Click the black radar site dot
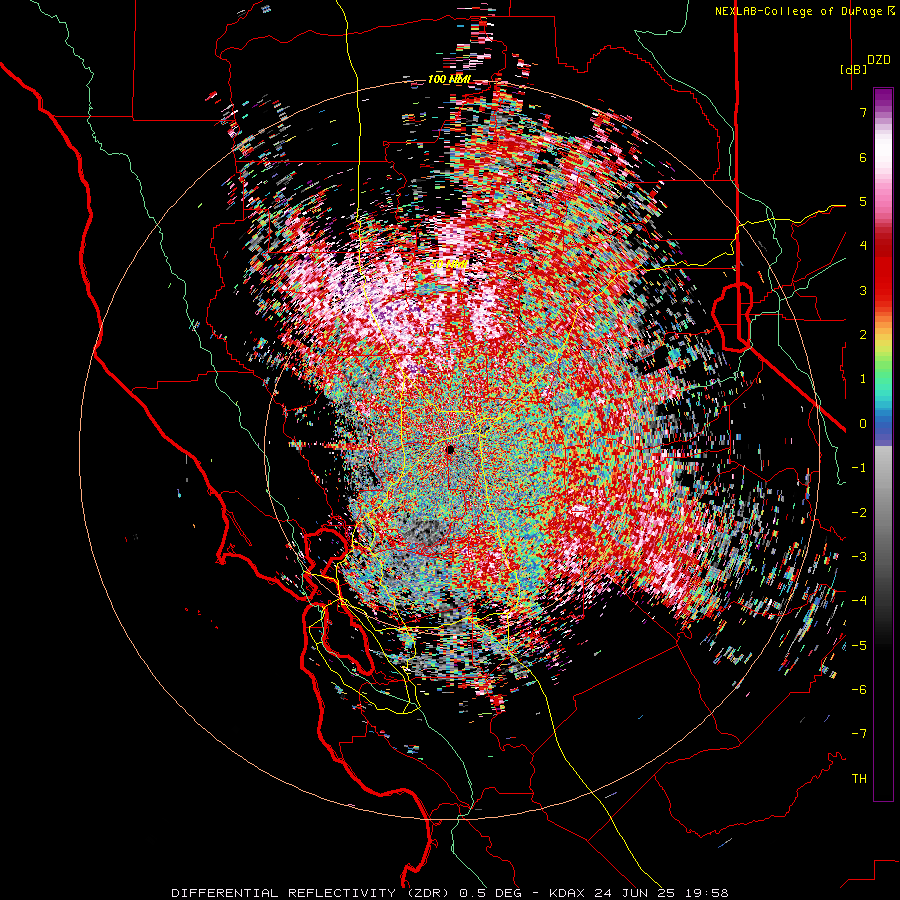This screenshot has height=900, width=900. (x=450, y=449)
